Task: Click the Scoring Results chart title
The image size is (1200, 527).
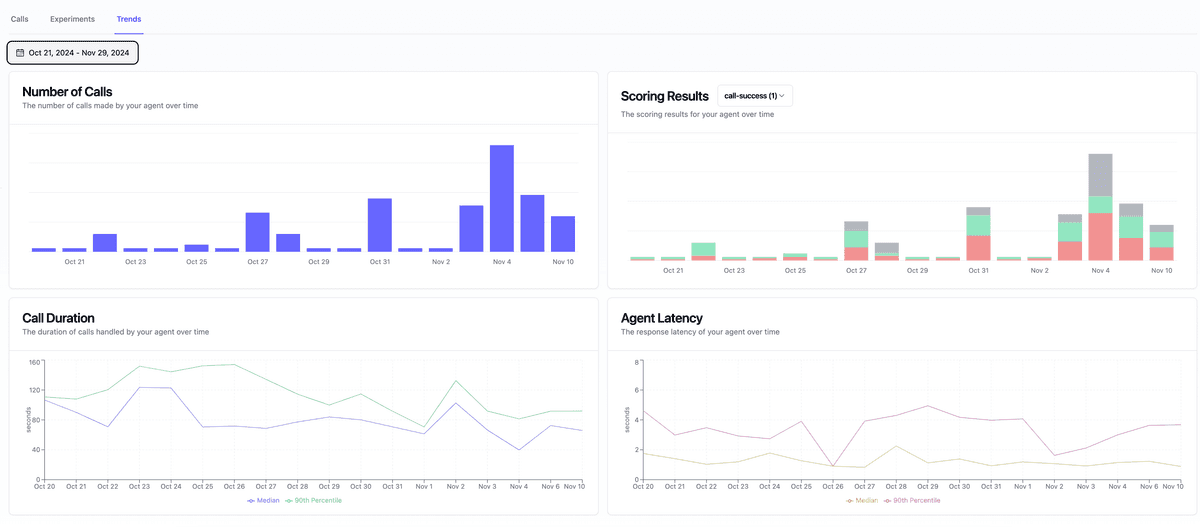Action: pyautogui.click(x=664, y=96)
